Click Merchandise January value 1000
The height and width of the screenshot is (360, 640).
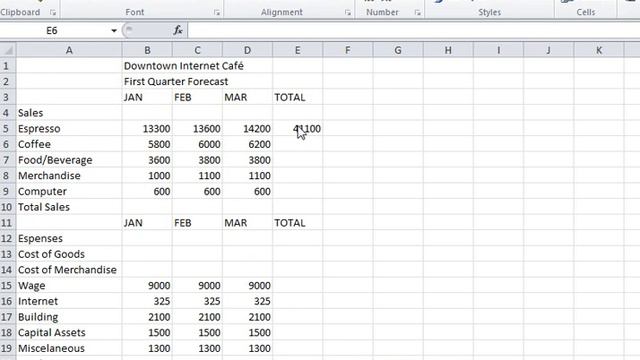(x=147, y=176)
